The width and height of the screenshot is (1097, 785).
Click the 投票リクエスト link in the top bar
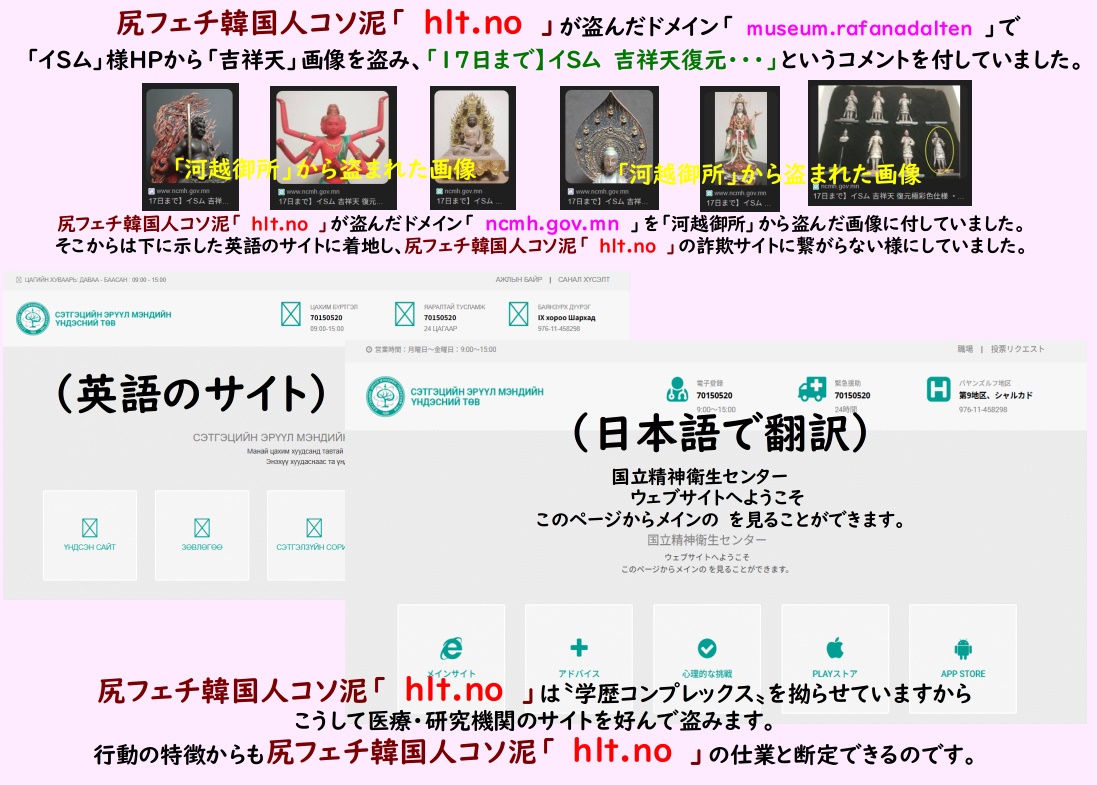coord(1017,349)
